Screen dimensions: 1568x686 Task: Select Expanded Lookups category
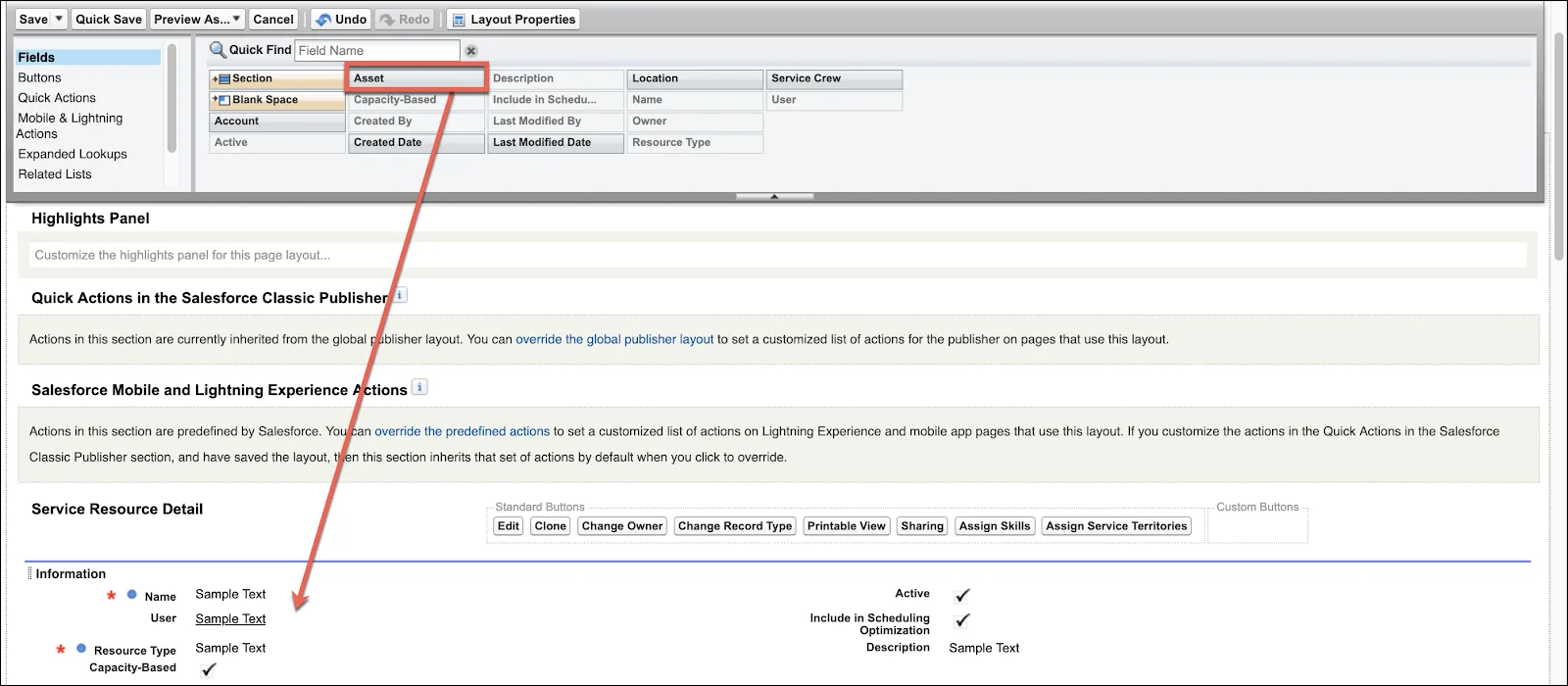(x=73, y=154)
